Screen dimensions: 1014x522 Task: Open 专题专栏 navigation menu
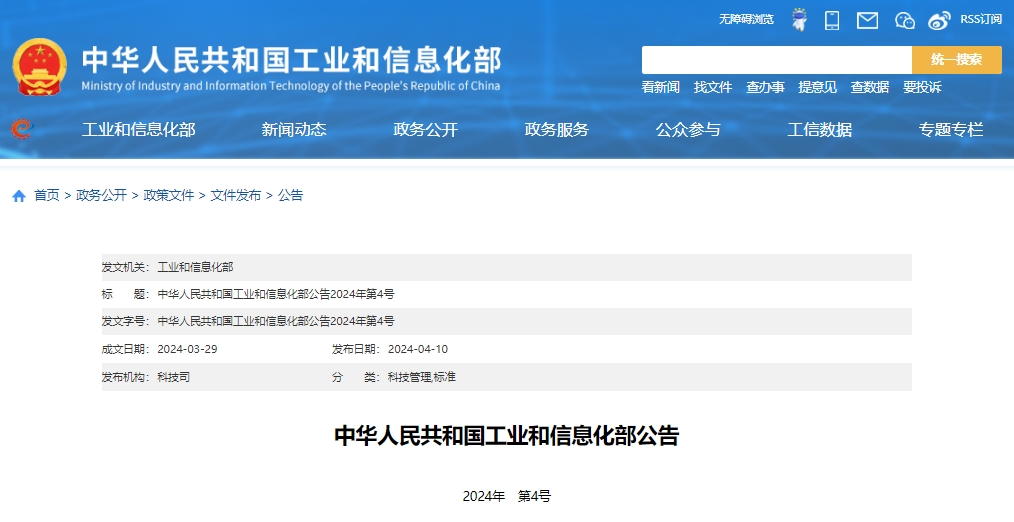951,129
